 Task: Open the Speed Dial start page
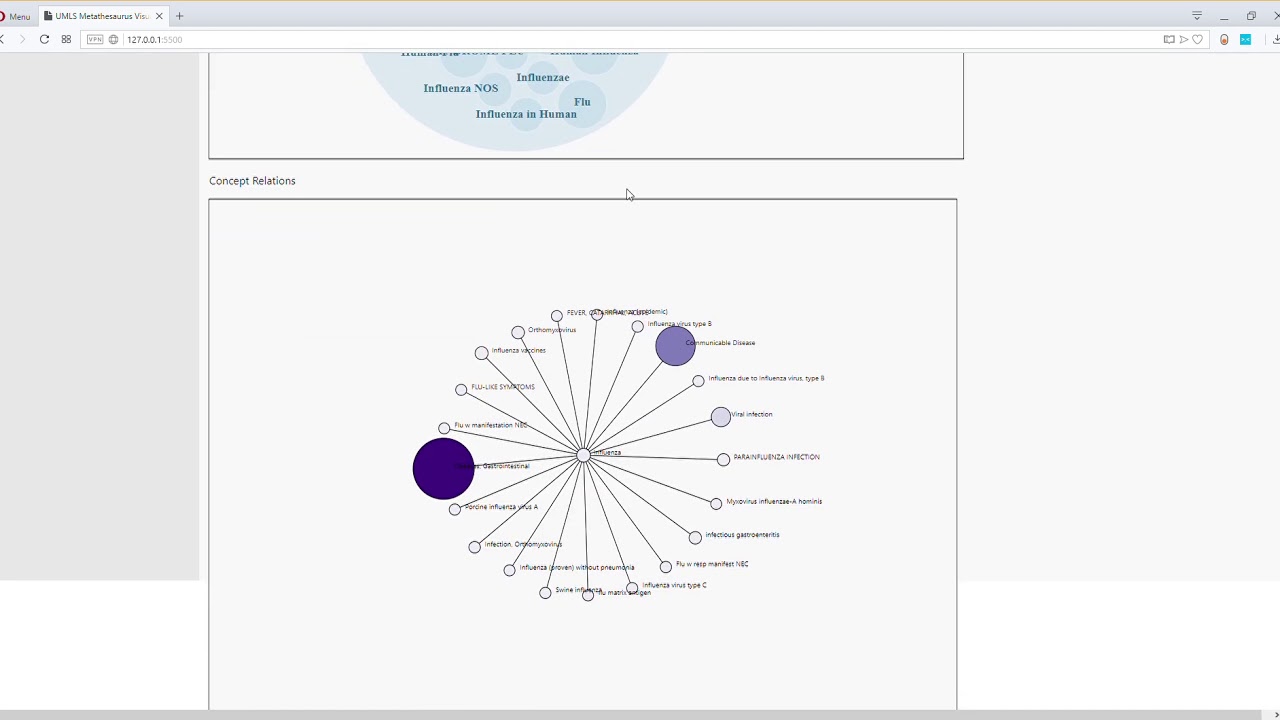point(66,39)
